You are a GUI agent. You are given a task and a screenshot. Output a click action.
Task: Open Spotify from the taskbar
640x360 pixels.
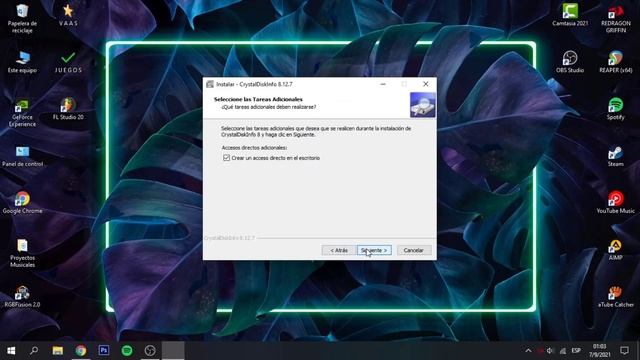(127, 351)
